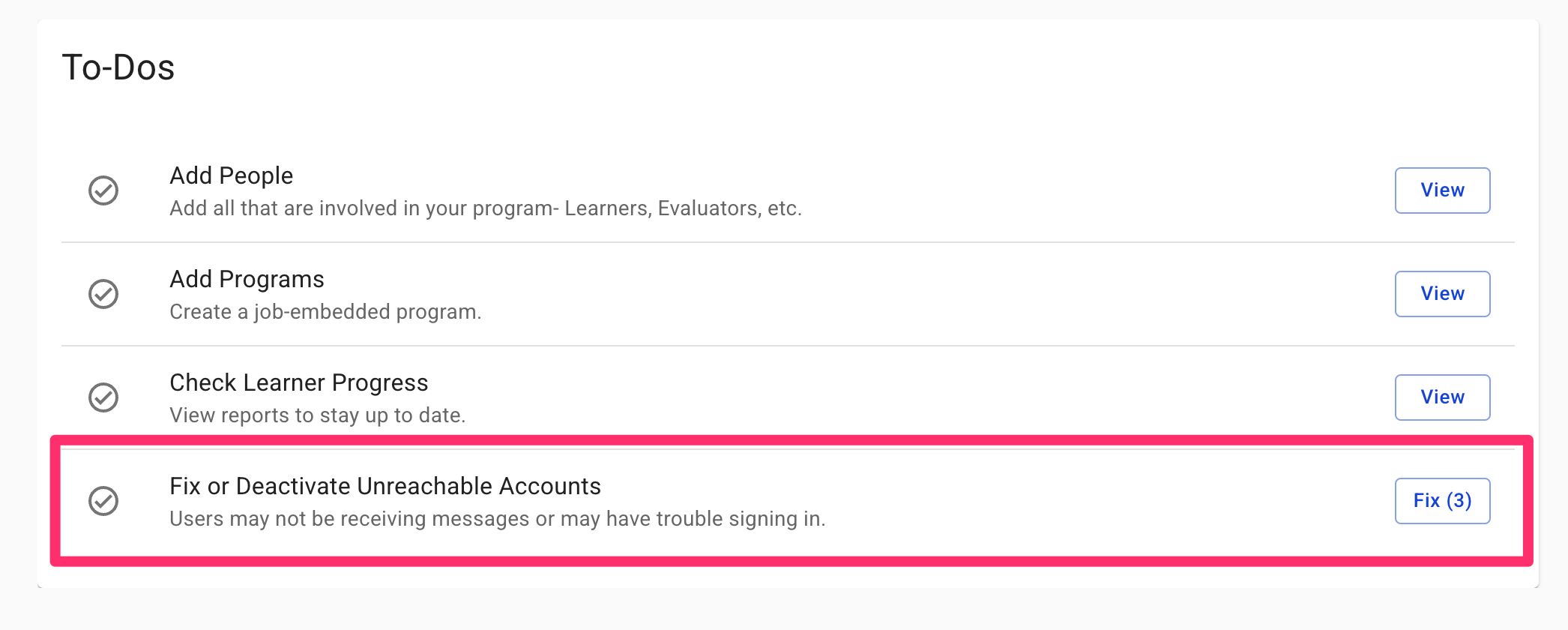
Task: Click the divider line below Add Programs row
Action: 788,346
